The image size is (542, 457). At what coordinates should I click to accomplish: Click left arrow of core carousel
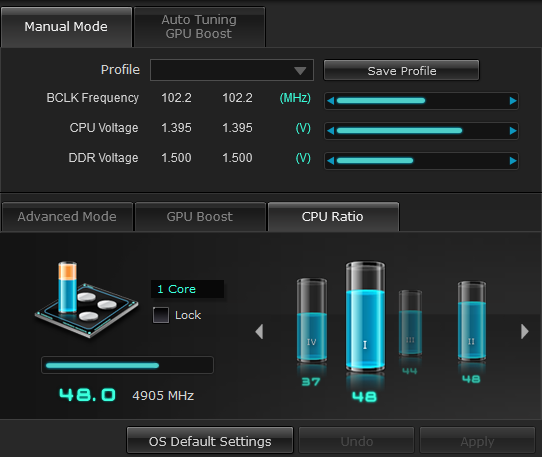pyautogui.click(x=259, y=332)
